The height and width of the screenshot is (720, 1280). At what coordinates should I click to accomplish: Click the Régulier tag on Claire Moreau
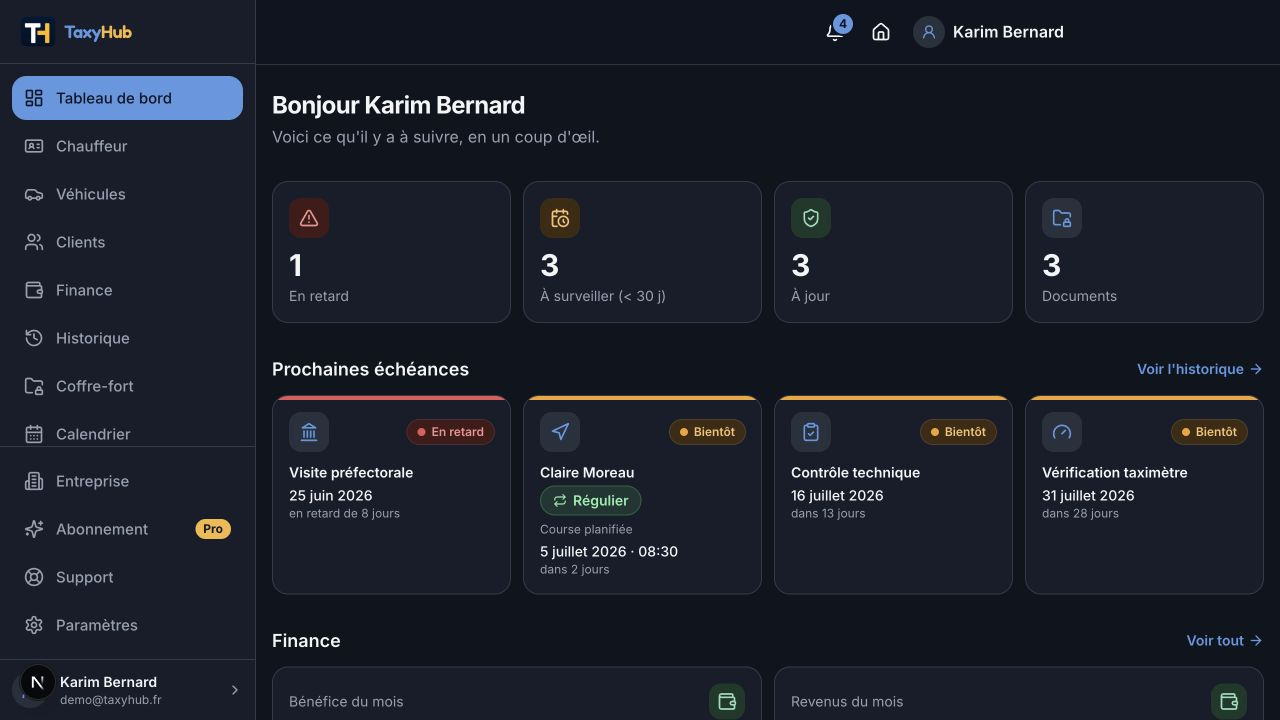click(x=591, y=501)
